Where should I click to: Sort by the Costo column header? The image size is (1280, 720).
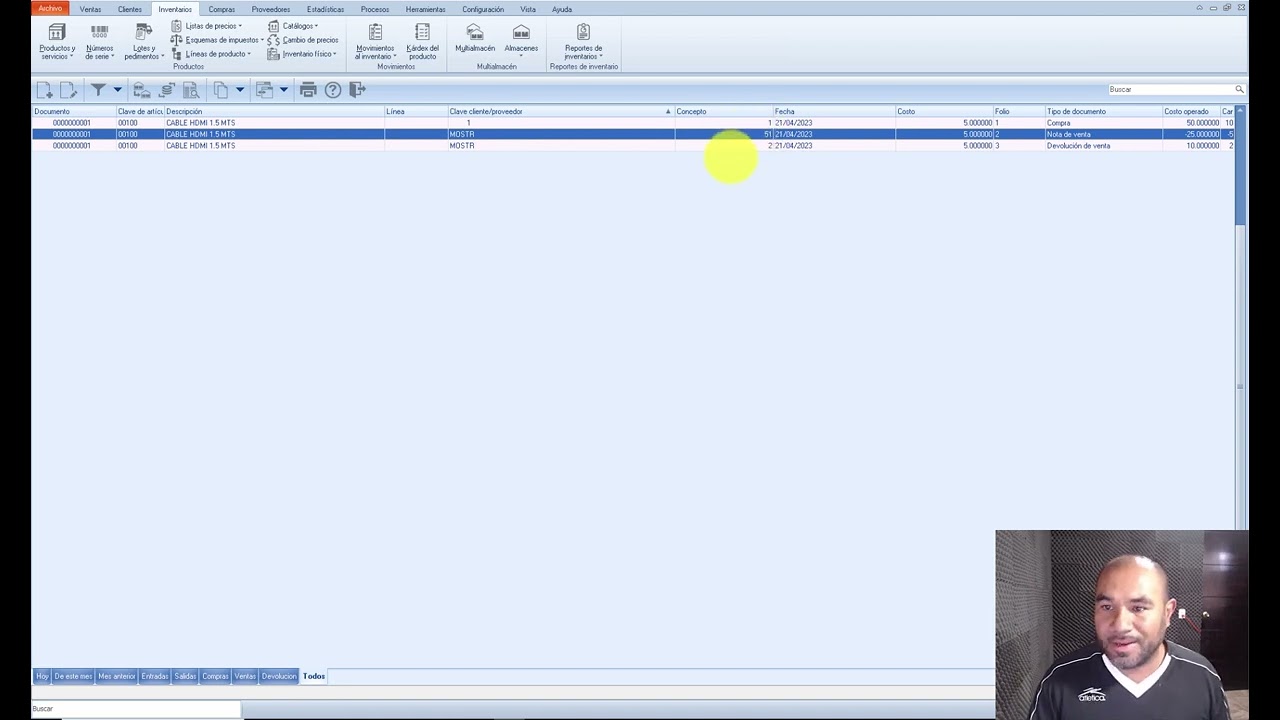click(944, 111)
